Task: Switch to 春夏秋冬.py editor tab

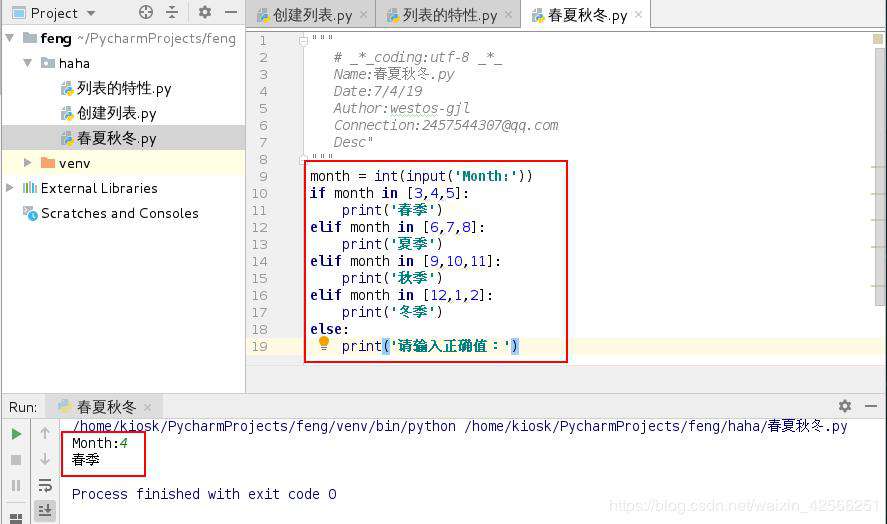Action: [x=587, y=15]
